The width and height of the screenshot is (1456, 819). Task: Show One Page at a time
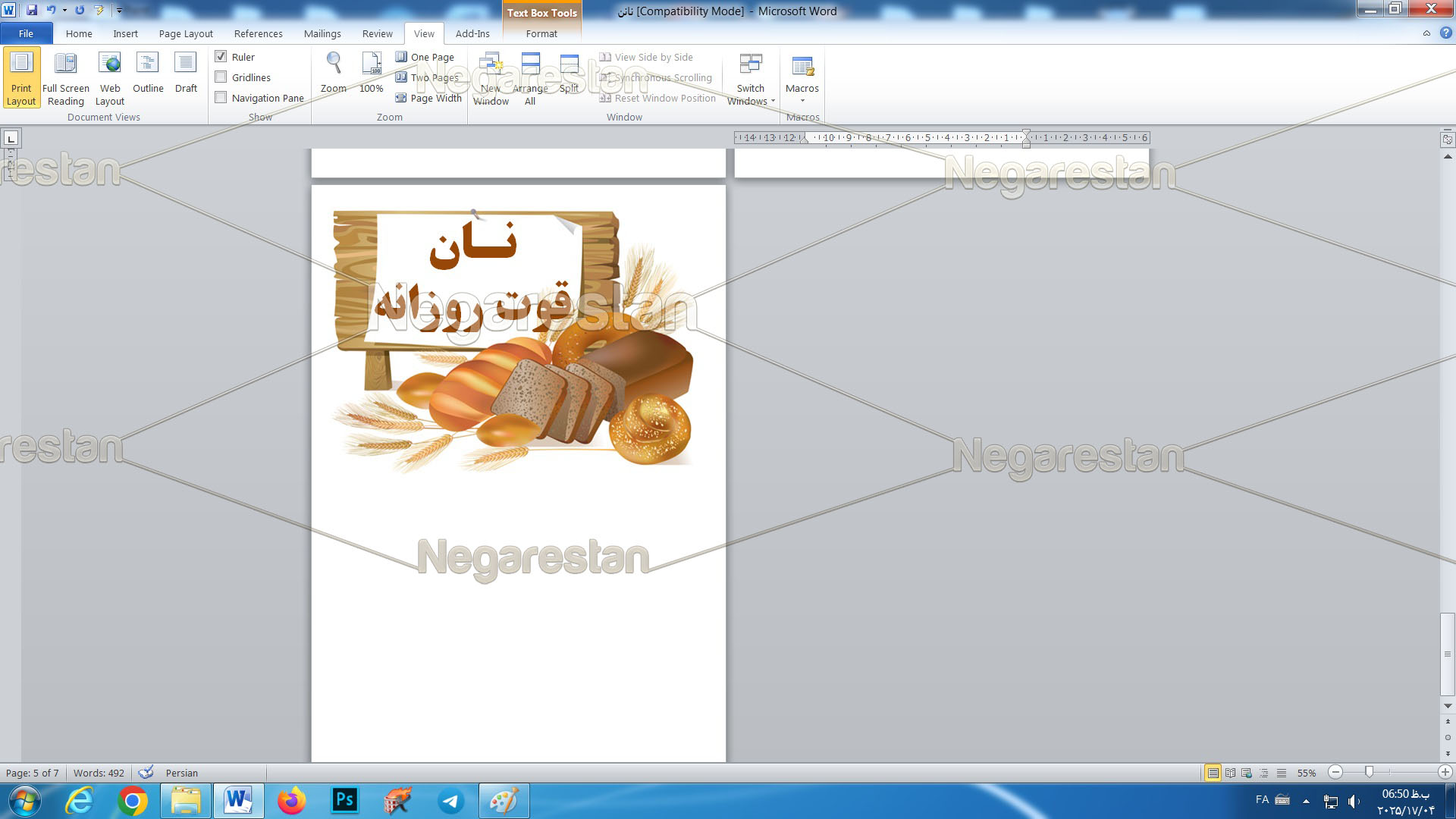tap(425, 57)
